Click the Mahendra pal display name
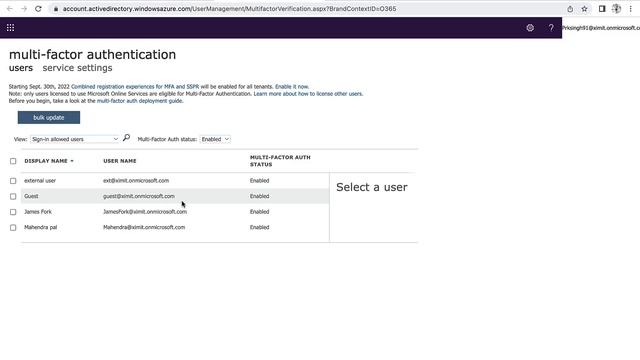The height and width of the screenshot is (360, 640). point(40,227)
